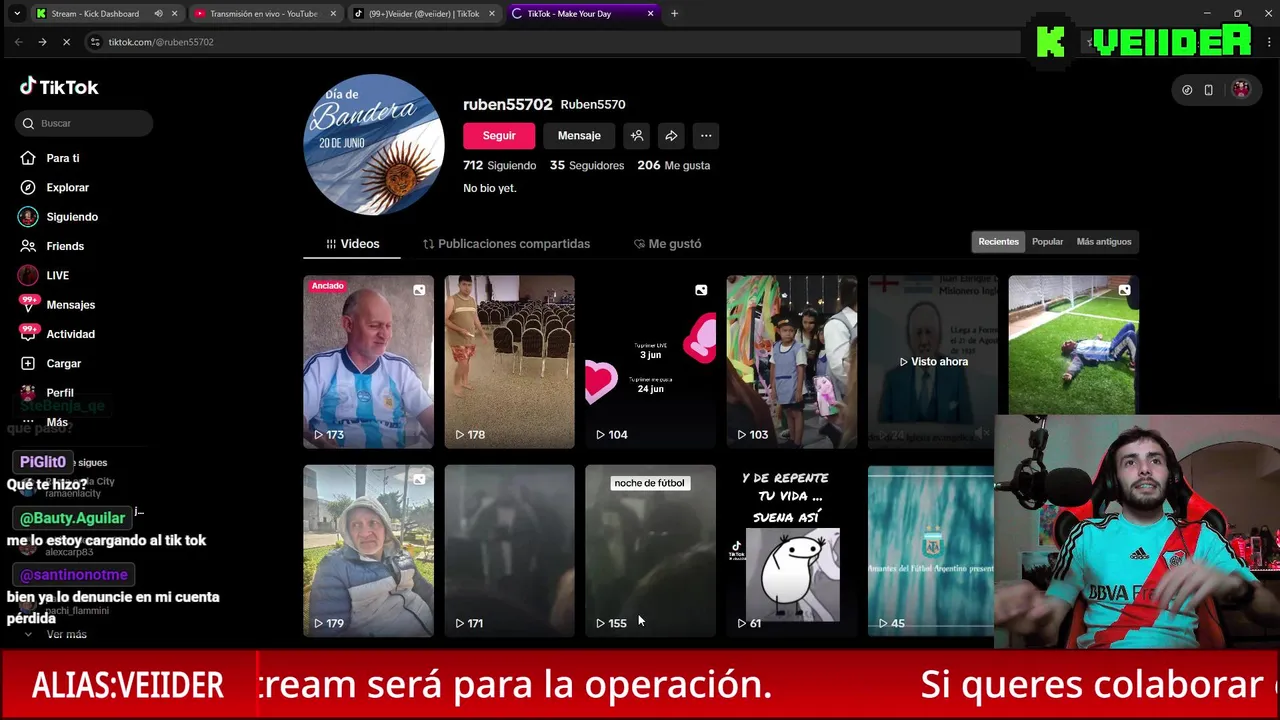
Task: Open a new browser tab
Action: click(674, 14)
